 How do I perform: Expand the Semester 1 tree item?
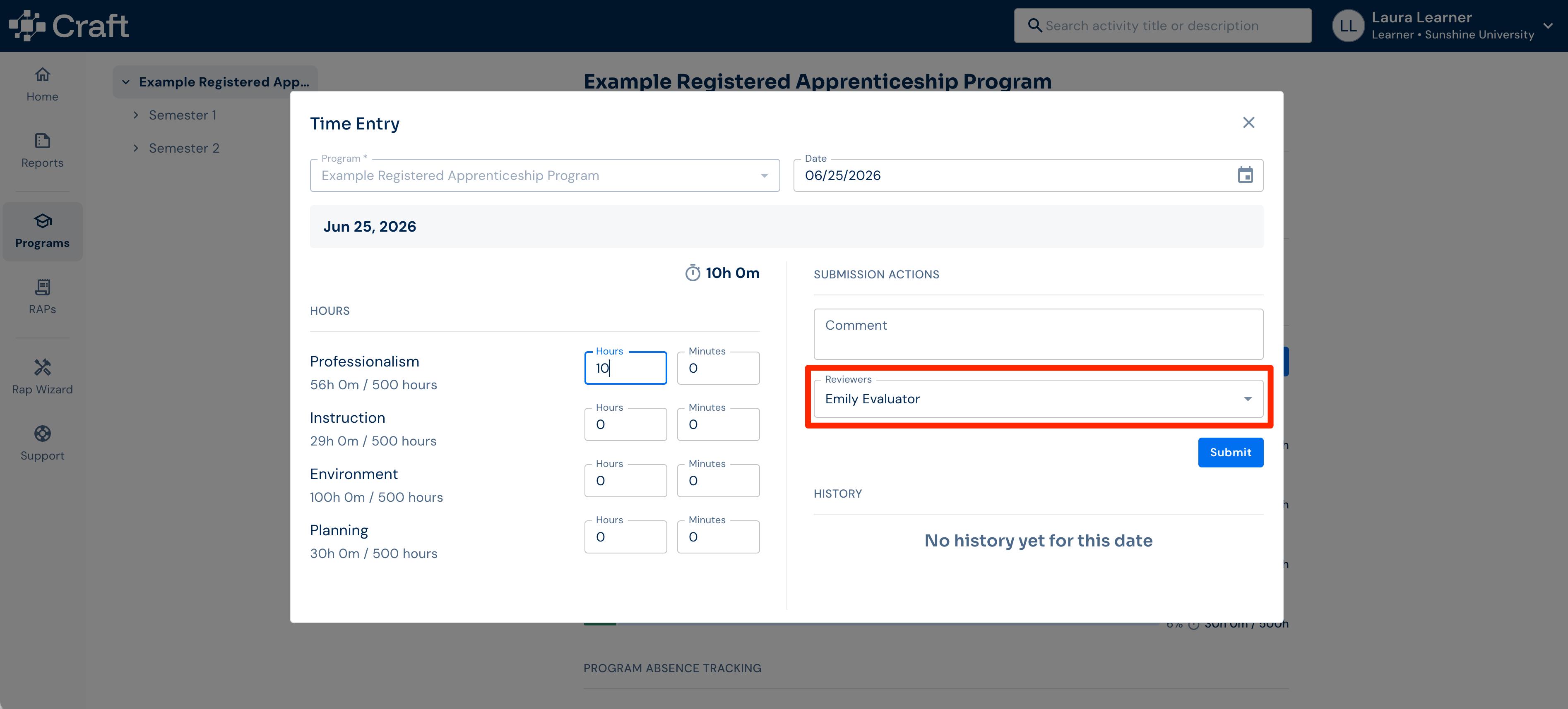tap(136, 115)
